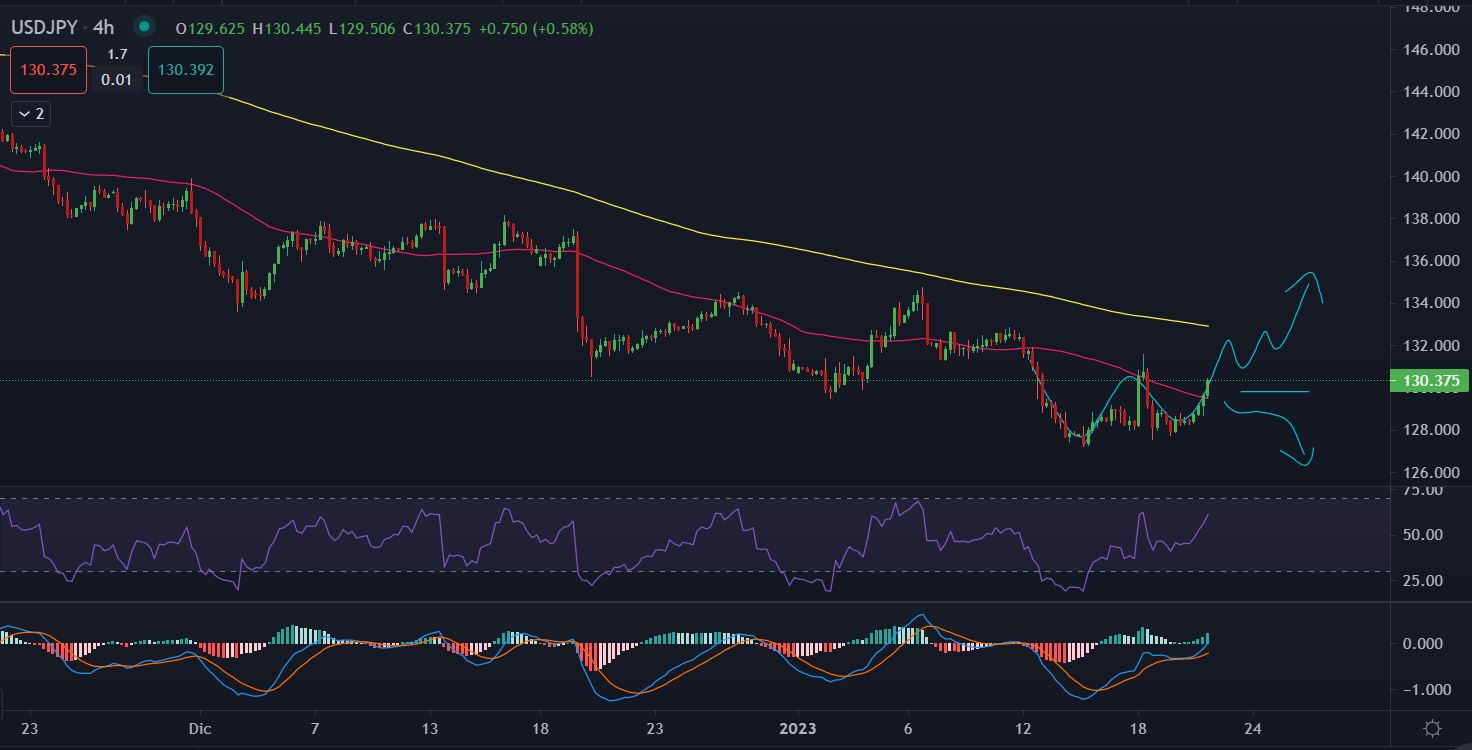Open chart settings gear icon
Image resolution: width=1472 pixels, height=750 pixels.
click(x=1432, y=728)
